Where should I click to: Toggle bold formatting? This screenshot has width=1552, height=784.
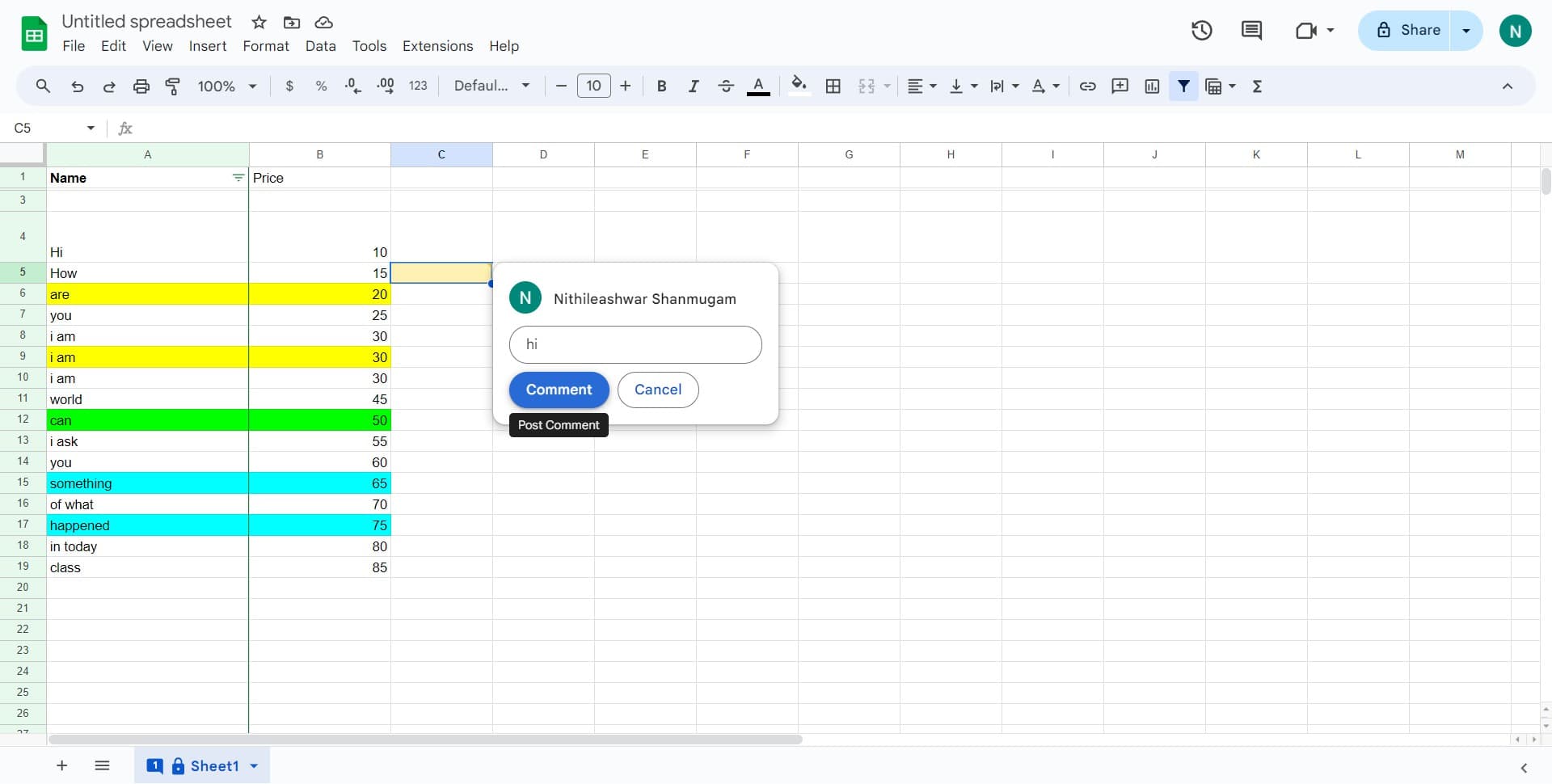click(661, 86)
